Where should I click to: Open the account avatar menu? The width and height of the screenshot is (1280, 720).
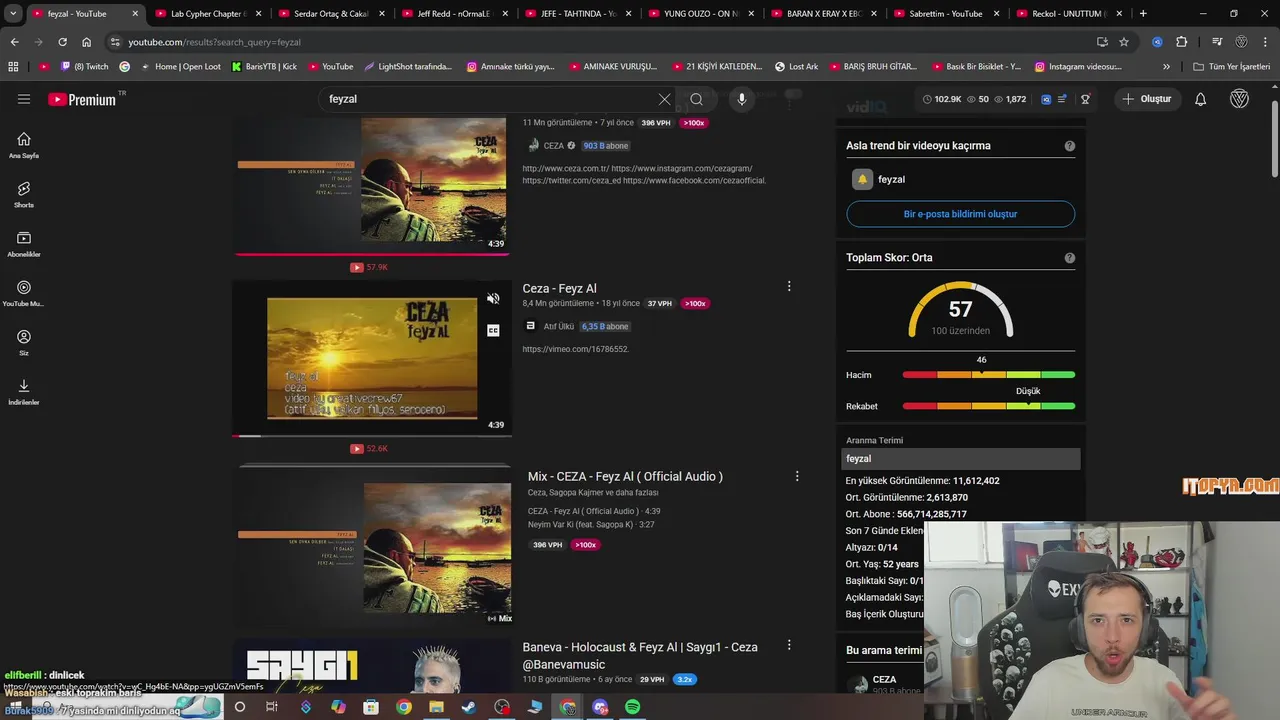pos(1239,99)
